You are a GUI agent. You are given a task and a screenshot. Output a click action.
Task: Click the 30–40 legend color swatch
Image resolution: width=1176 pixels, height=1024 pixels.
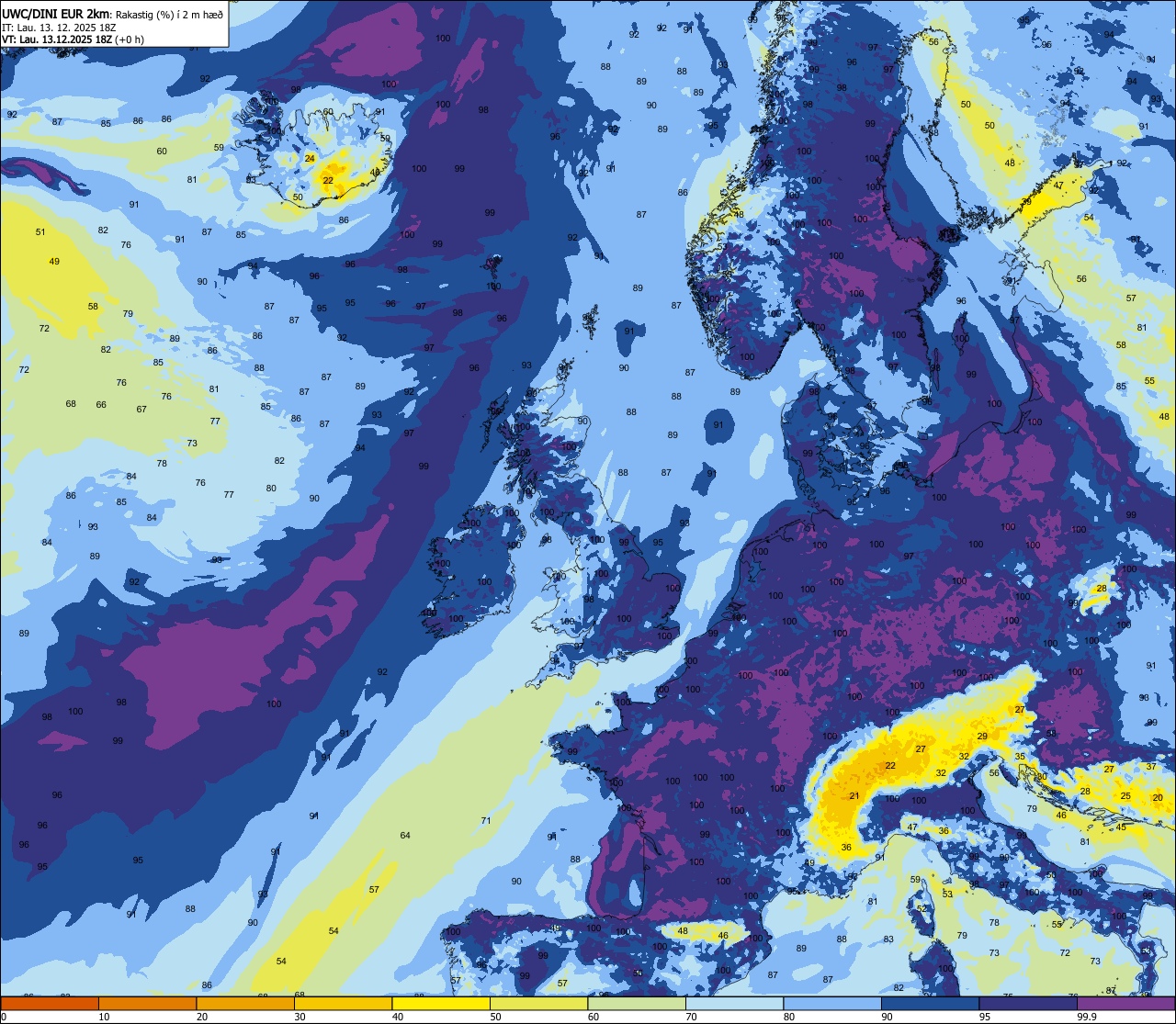[x=343, y=1003]
